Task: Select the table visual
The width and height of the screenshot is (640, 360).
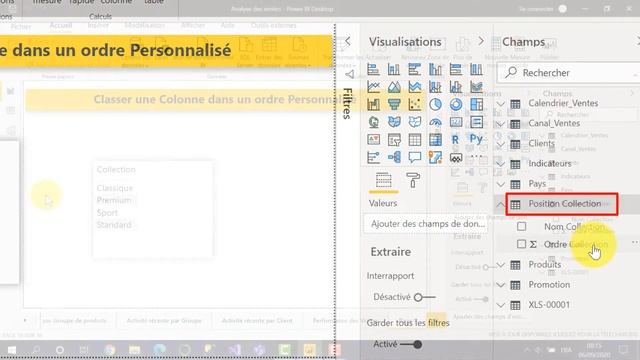Action: 415,140
